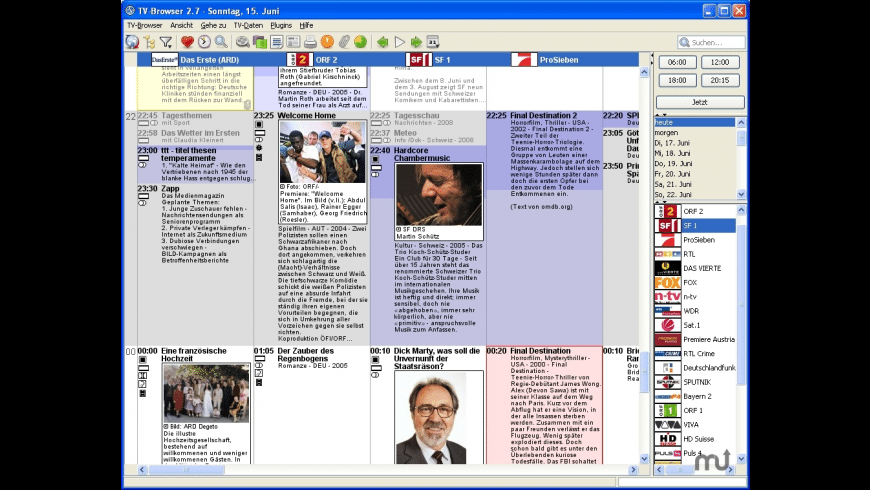Select Deutschlandfunk in channel list
Screen dimensions: 870x490
pyautogui.click(x=695, y=368)
